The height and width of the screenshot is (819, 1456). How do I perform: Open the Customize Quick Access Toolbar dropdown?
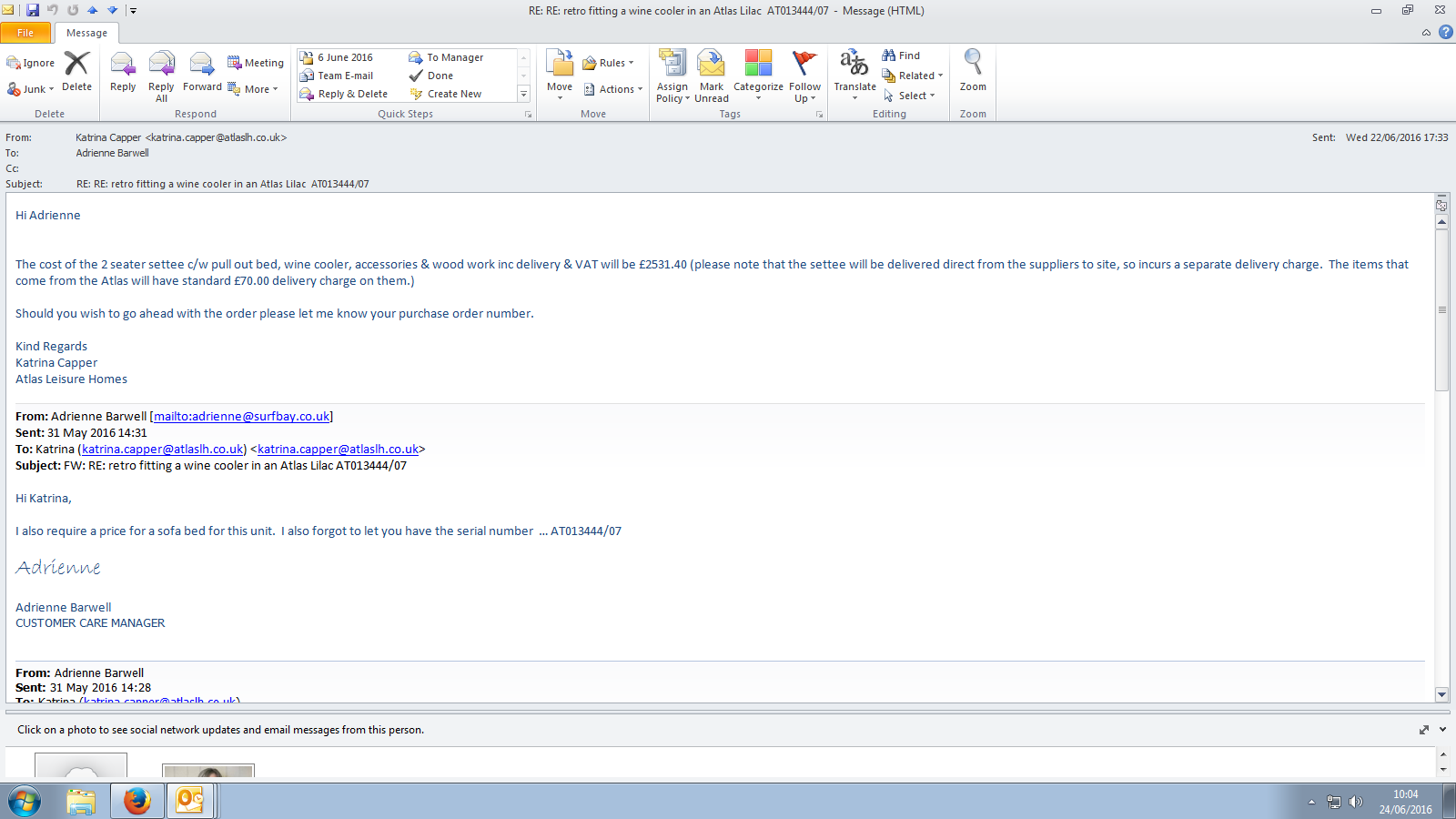point(133,11)
